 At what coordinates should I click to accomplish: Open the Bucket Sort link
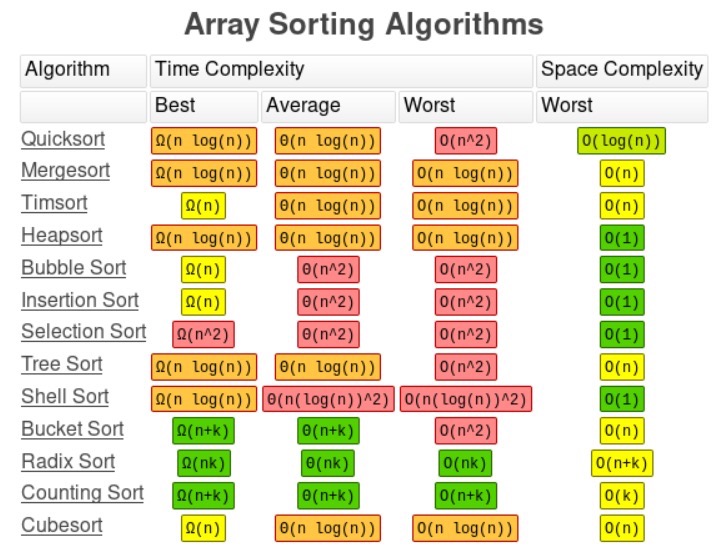click(72, 429)
